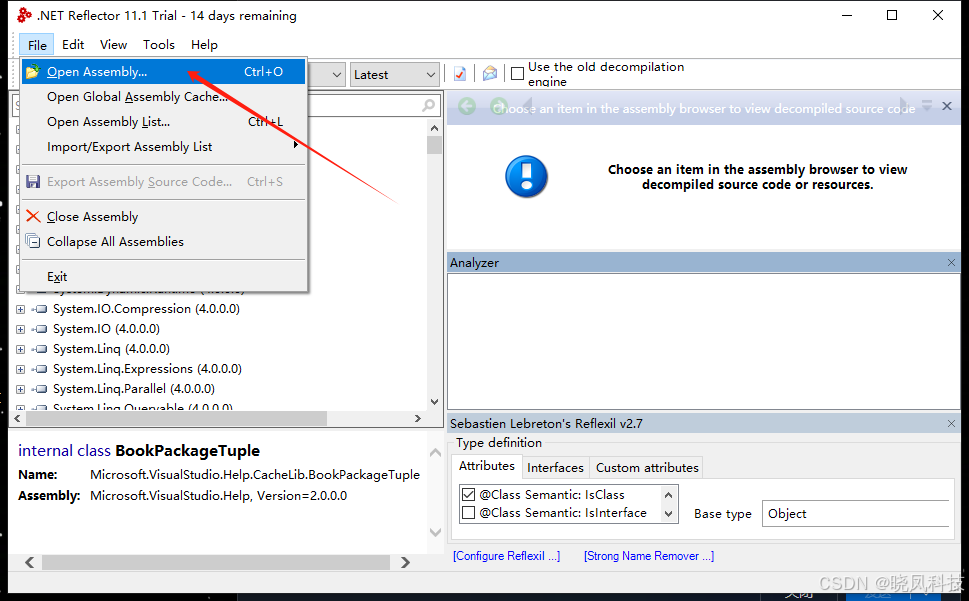Click the System.Linq assembly icon
Viewport: 969px width, 601px height.
41,349
